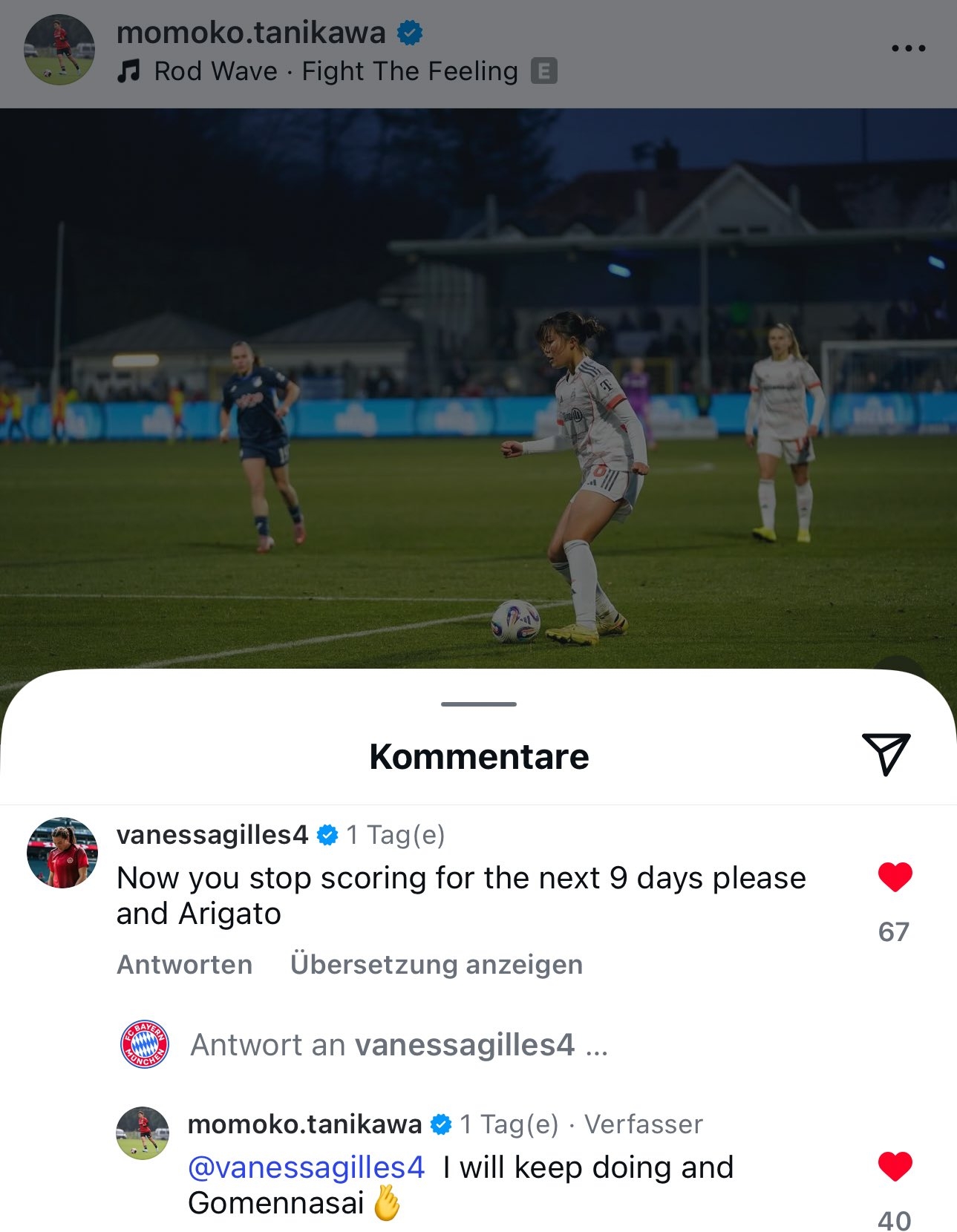Image resolution: width=957 pixels, height=1232 pixels.
Task: Tap FC Bayern München logo avatar
Action: pos(145,1044)
